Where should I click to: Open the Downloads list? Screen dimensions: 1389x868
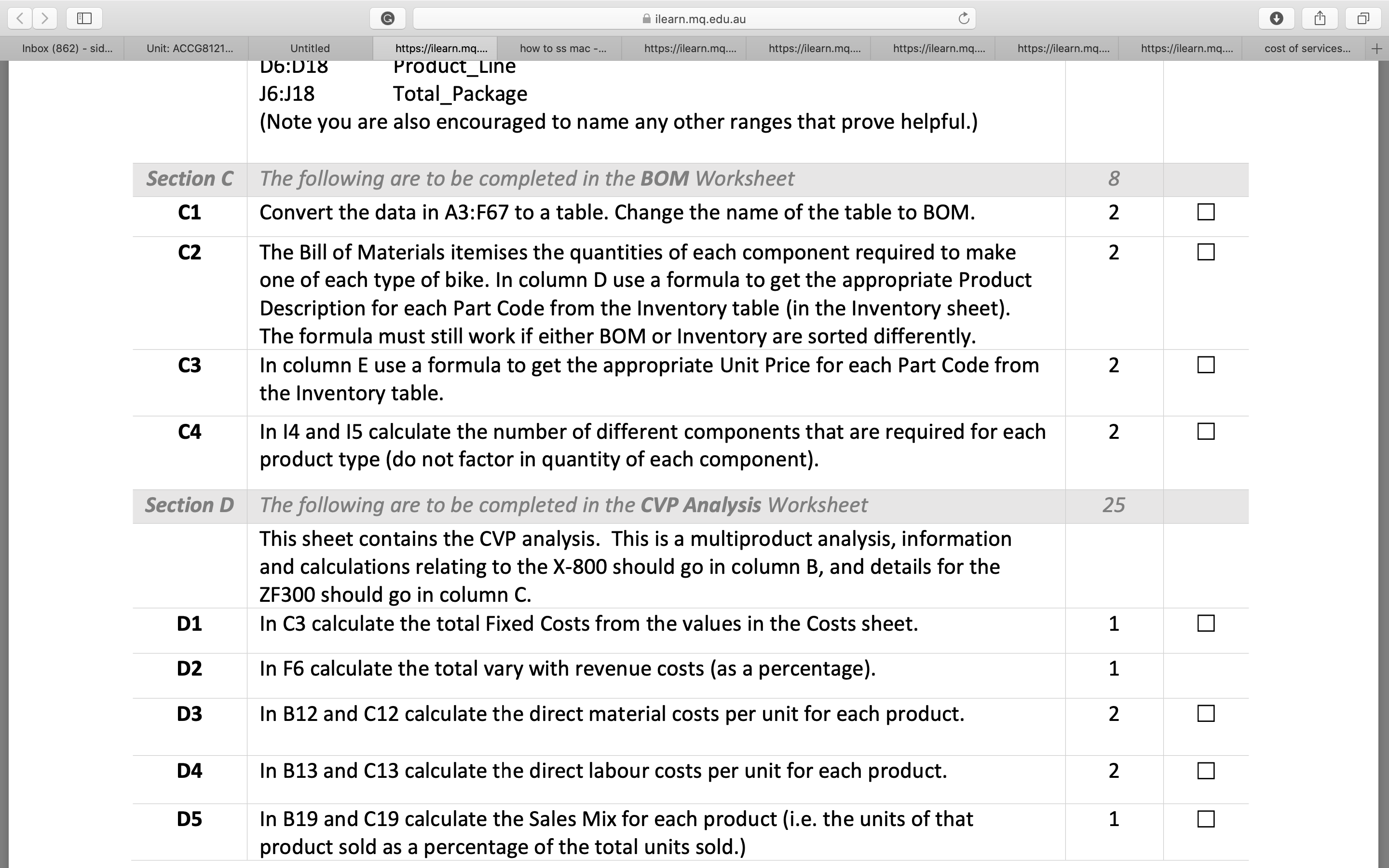1277,18
